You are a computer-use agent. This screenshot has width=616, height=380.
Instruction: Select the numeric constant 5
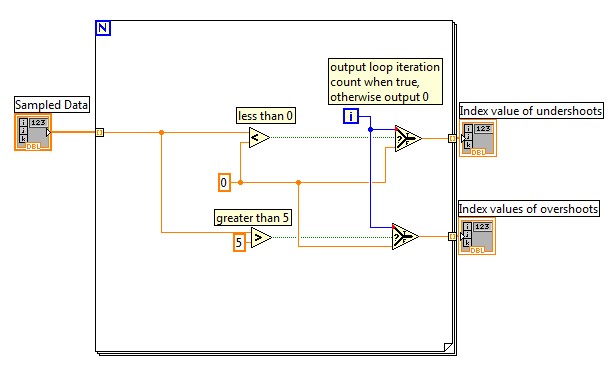[x=239, y=242]
